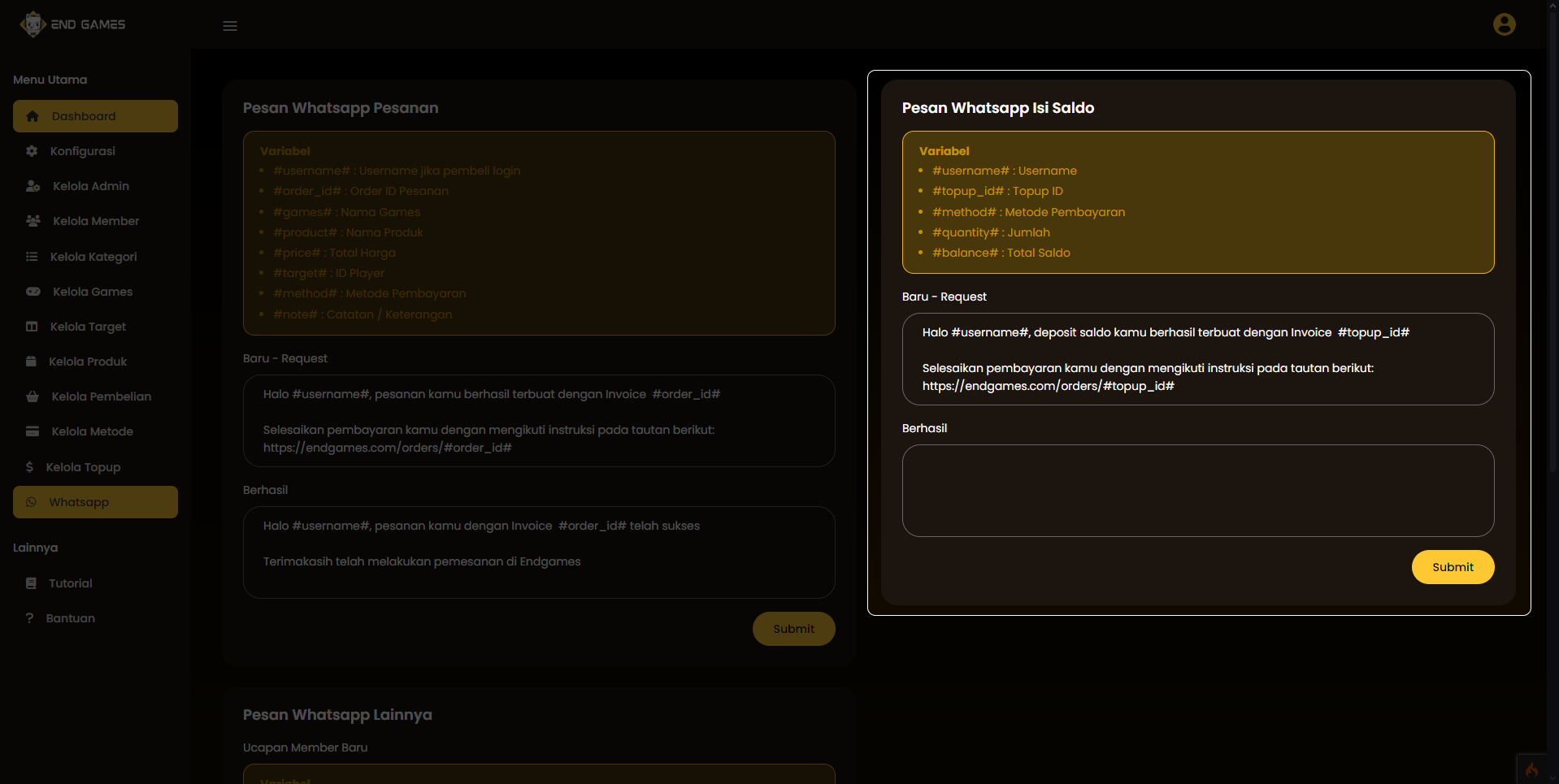Open Kelola Pembelian label
Image resolution: width=1559 pixels, height=784 pixels.
click(102, 396)
